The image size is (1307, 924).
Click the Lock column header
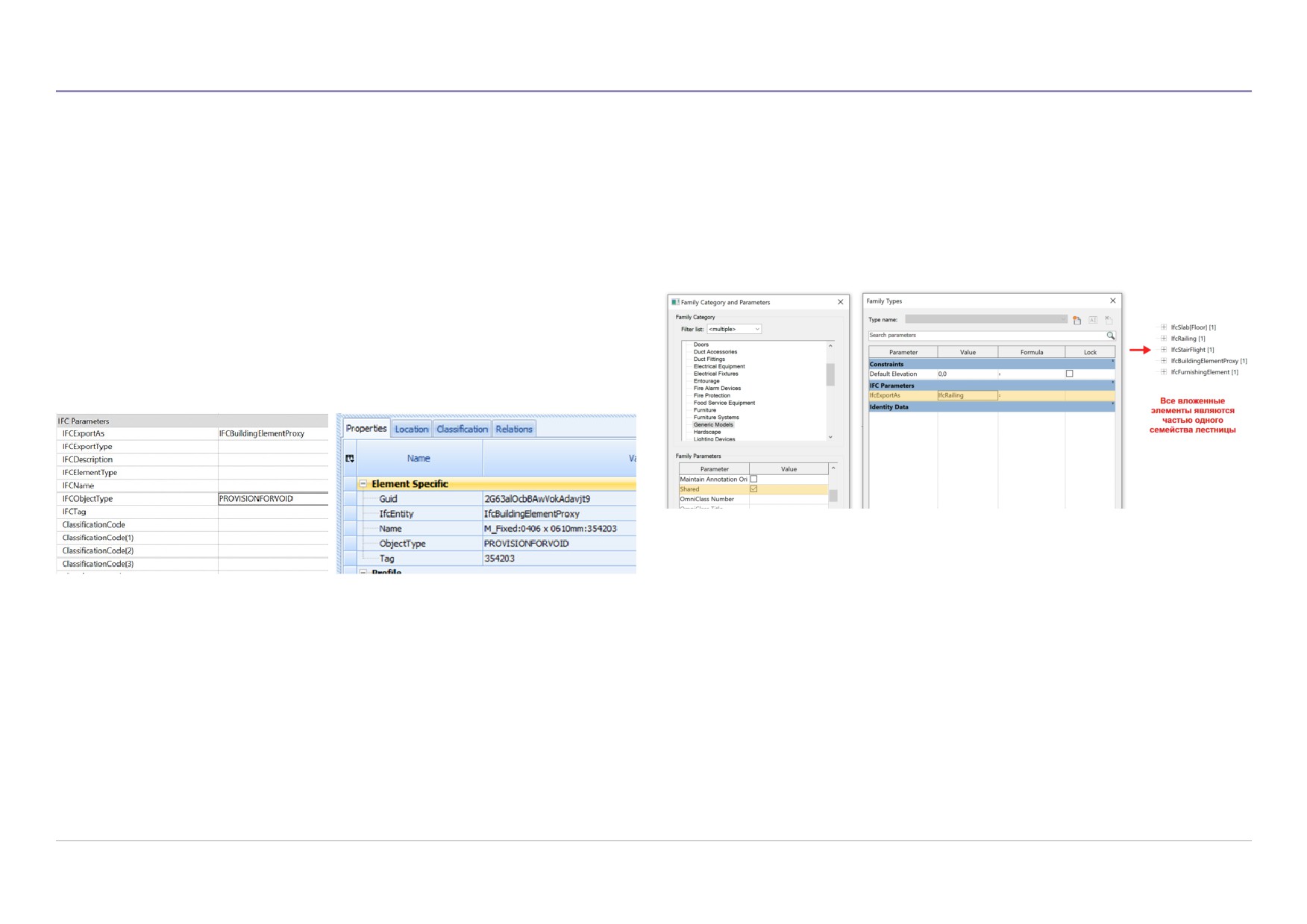(1090, 352)
